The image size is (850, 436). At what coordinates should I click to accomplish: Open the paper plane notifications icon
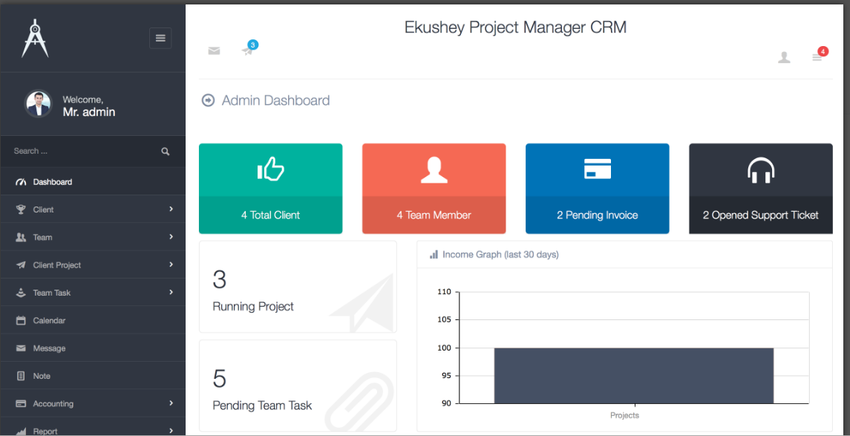pyautogui.click(x=247, y=50)
